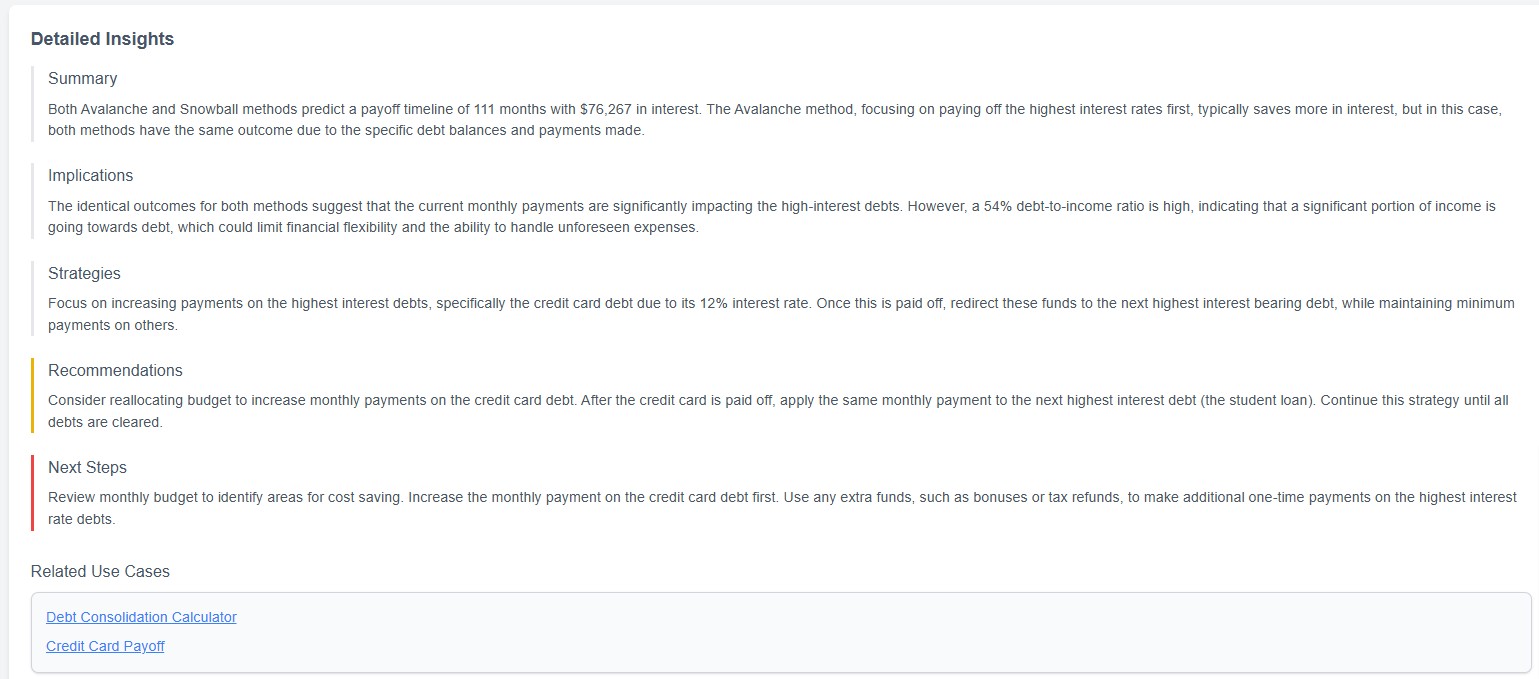Screen dimensions: 1539x679
Task: Open the Credit Card Payoff link
Action: pos(105,646)
